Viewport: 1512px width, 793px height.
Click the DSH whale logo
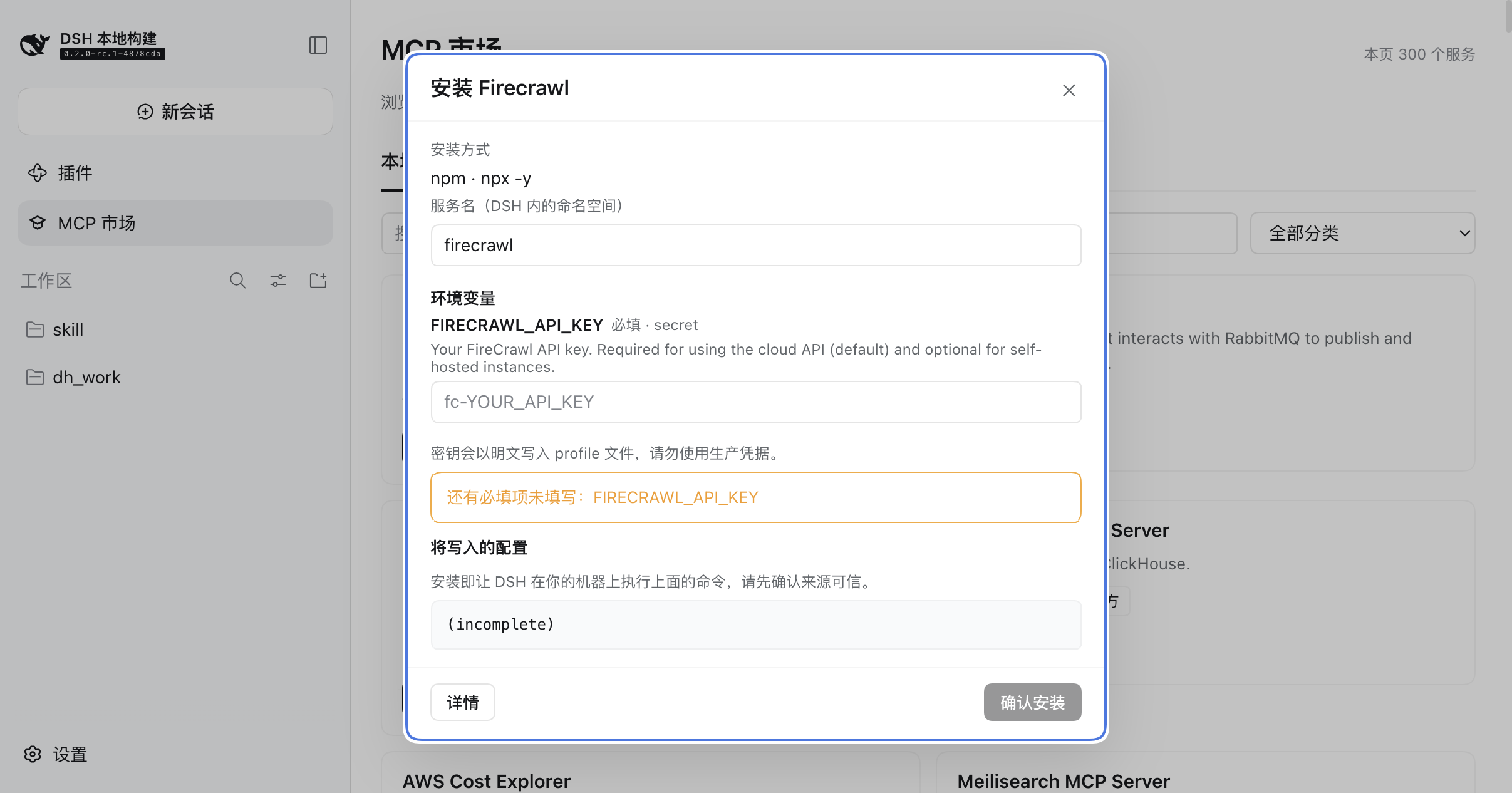coord(34,45)
